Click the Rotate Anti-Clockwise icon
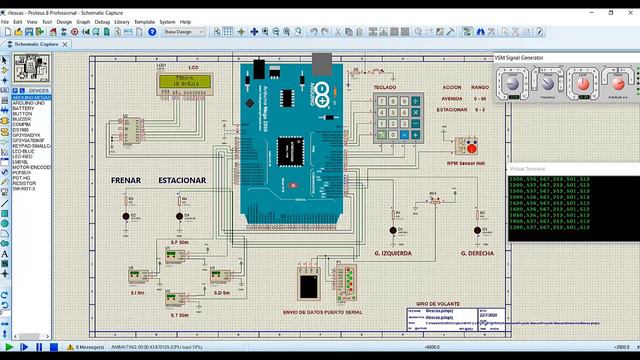640x360 pixels. [4, 305]
